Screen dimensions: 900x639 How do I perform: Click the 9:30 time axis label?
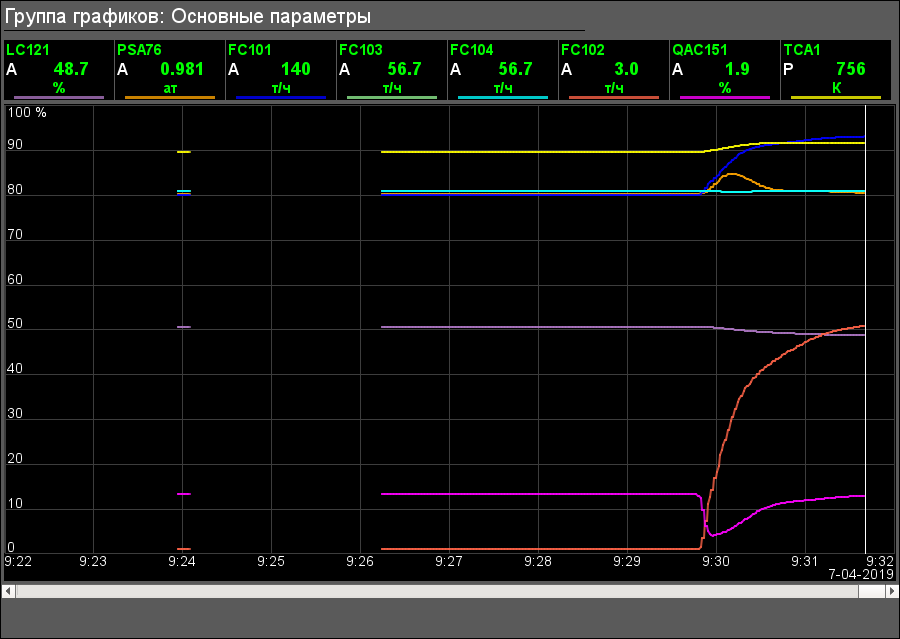tap(716, 561)
